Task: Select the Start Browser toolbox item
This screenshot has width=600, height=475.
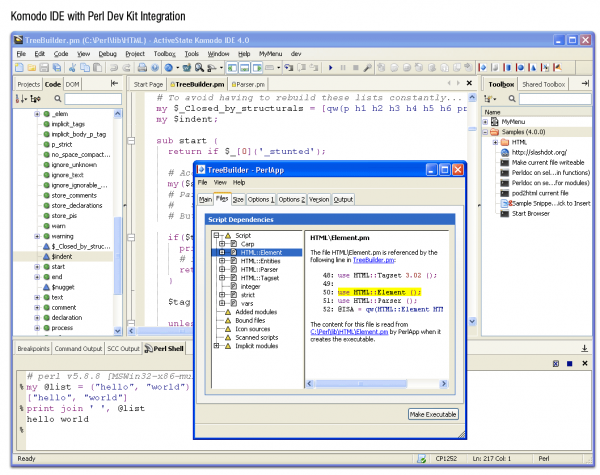Action: tap(530, 211)
